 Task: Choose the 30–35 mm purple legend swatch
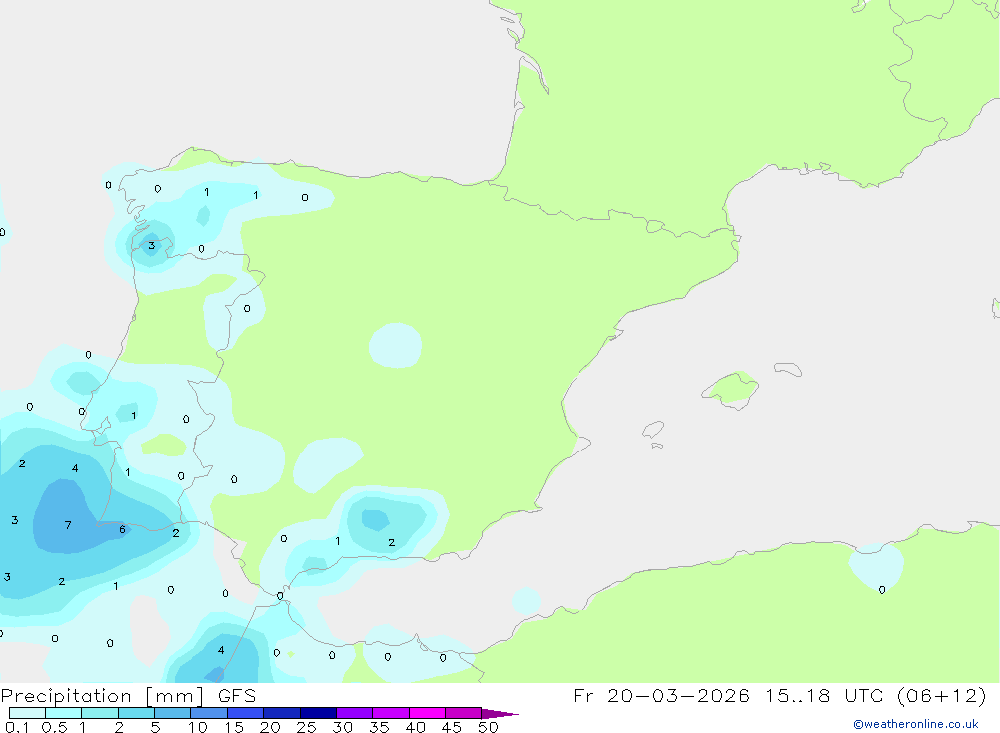[x=354, y=713]
